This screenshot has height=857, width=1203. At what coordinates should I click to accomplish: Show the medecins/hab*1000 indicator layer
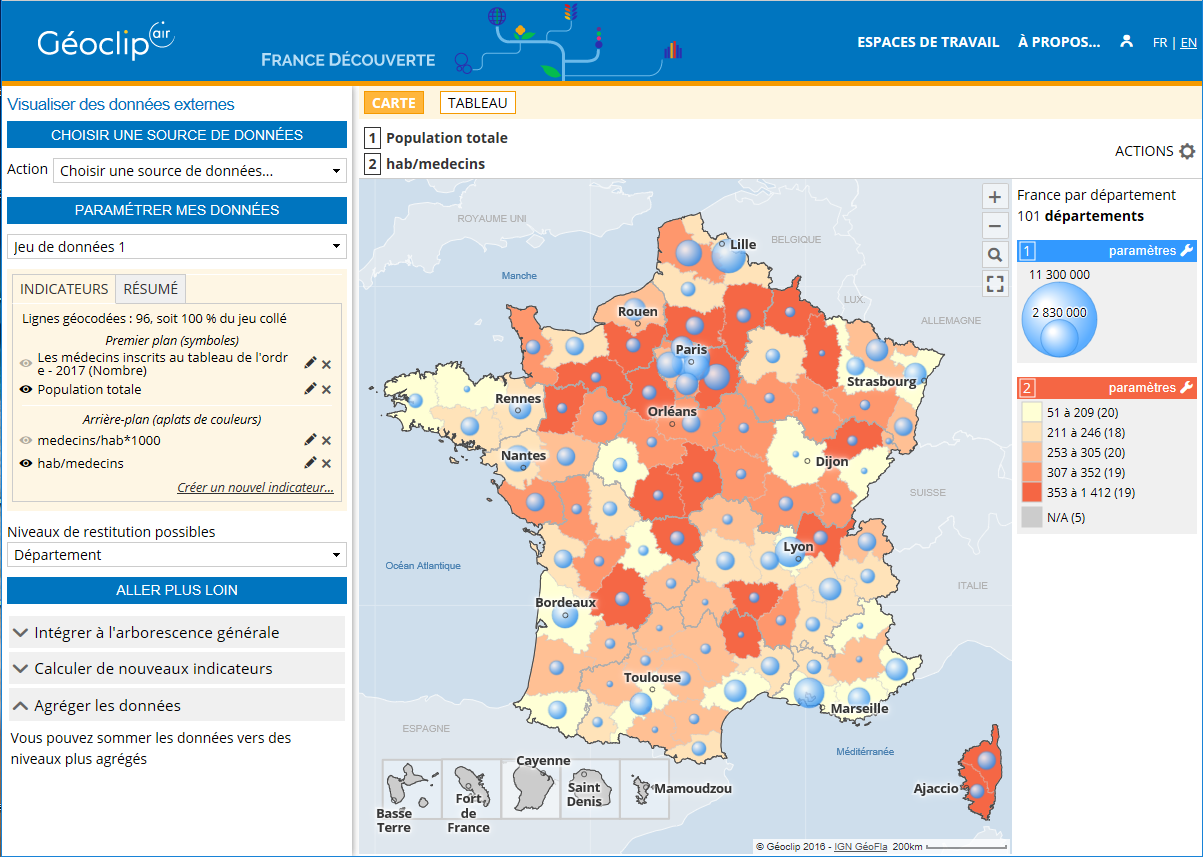(x=26, y=440)
